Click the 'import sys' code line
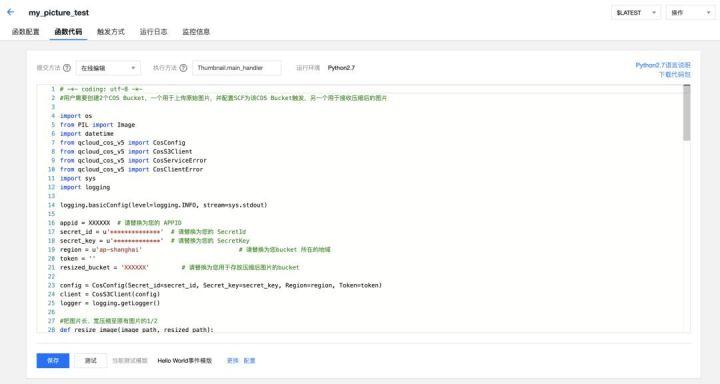 [78, 178]
